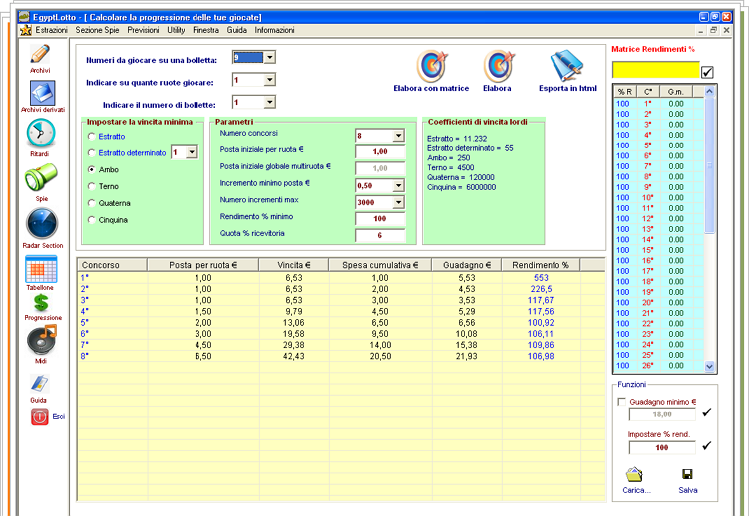
Task: Enable the Guadagno minimo checkbox
Action: (x=621, y=401)
